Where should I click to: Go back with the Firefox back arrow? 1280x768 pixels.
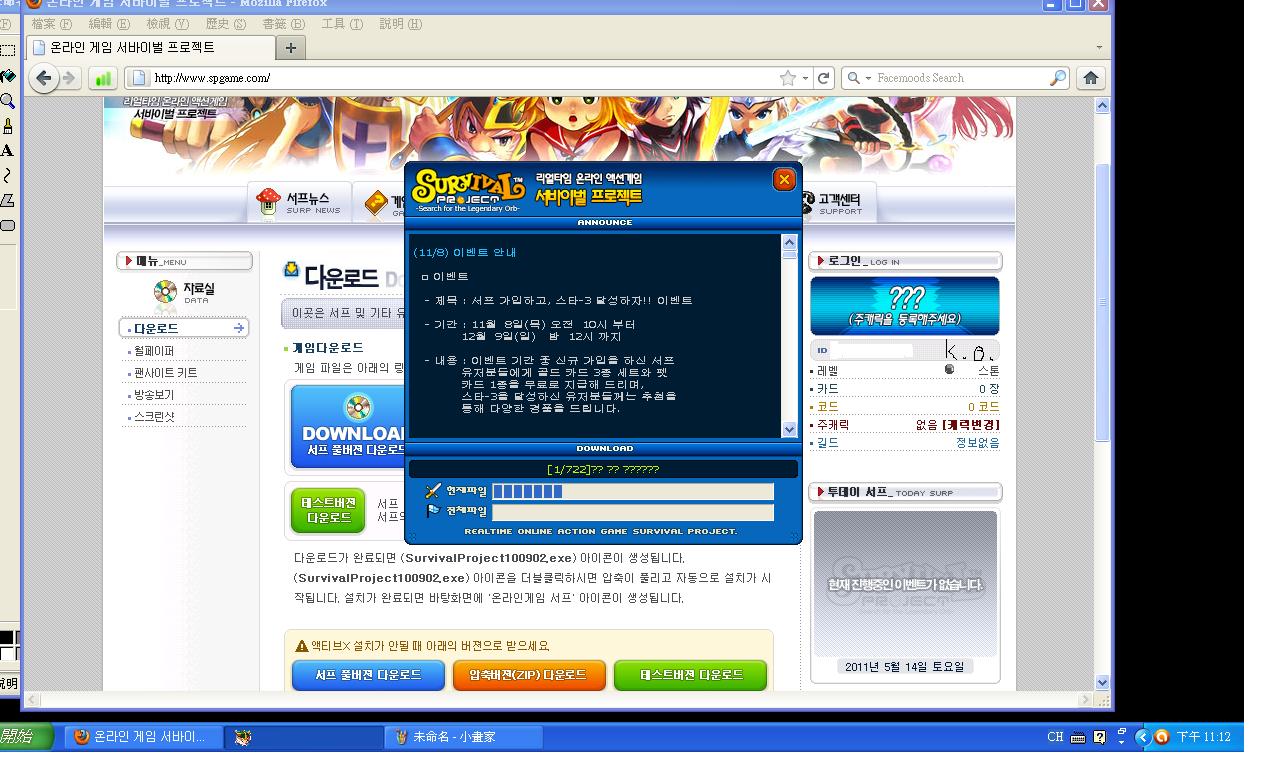43,78
